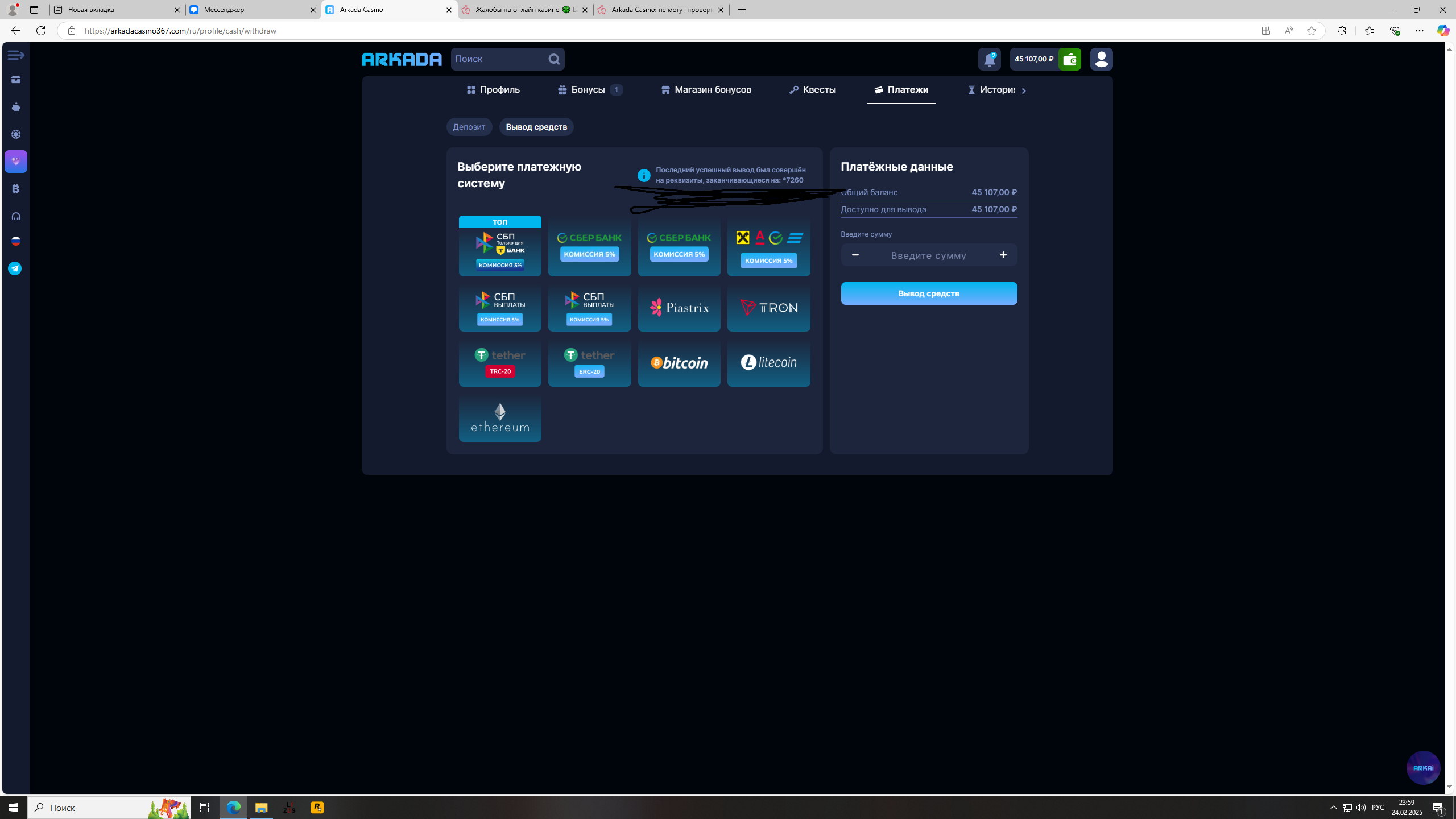Viewport: 1456px width, 819px height.
Task: Select the Вывод средств sub-tab
Action: [536, 127]
